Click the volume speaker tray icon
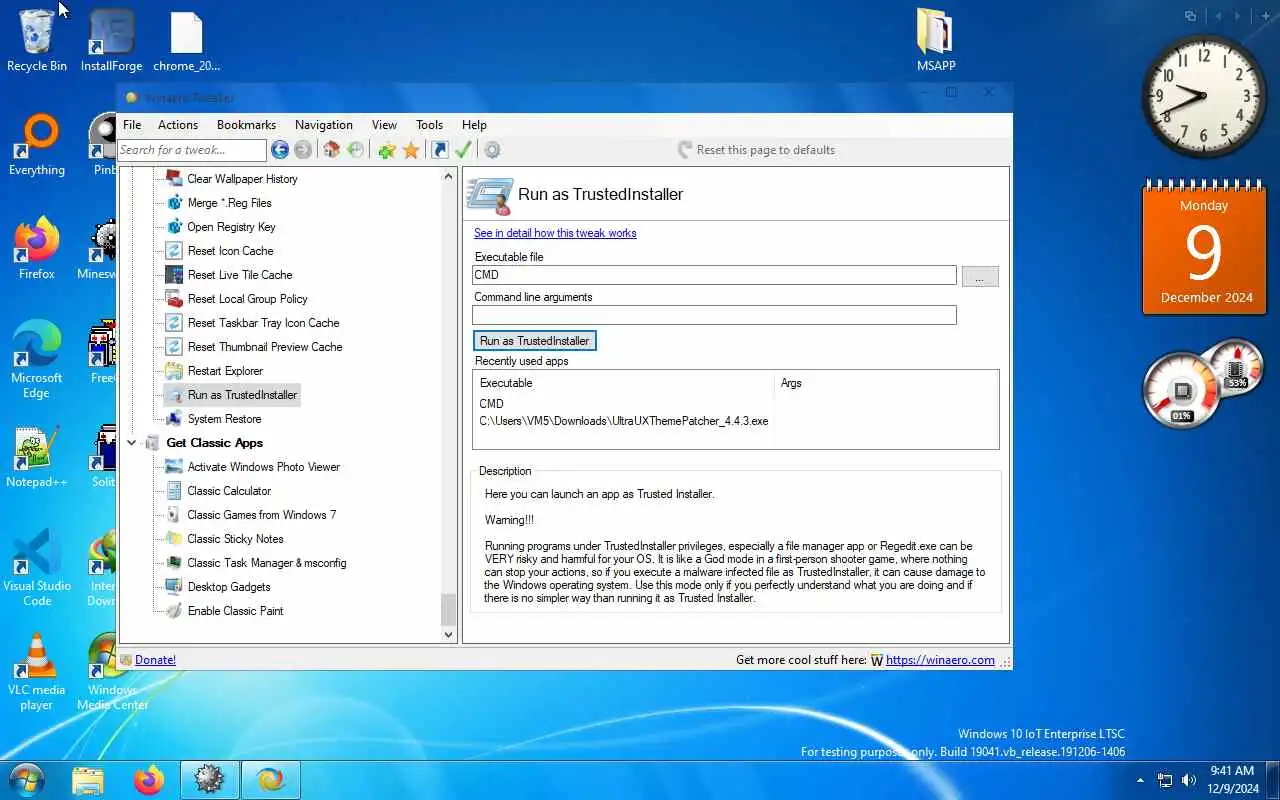The image size is (1280, 800). (1189, 780)
